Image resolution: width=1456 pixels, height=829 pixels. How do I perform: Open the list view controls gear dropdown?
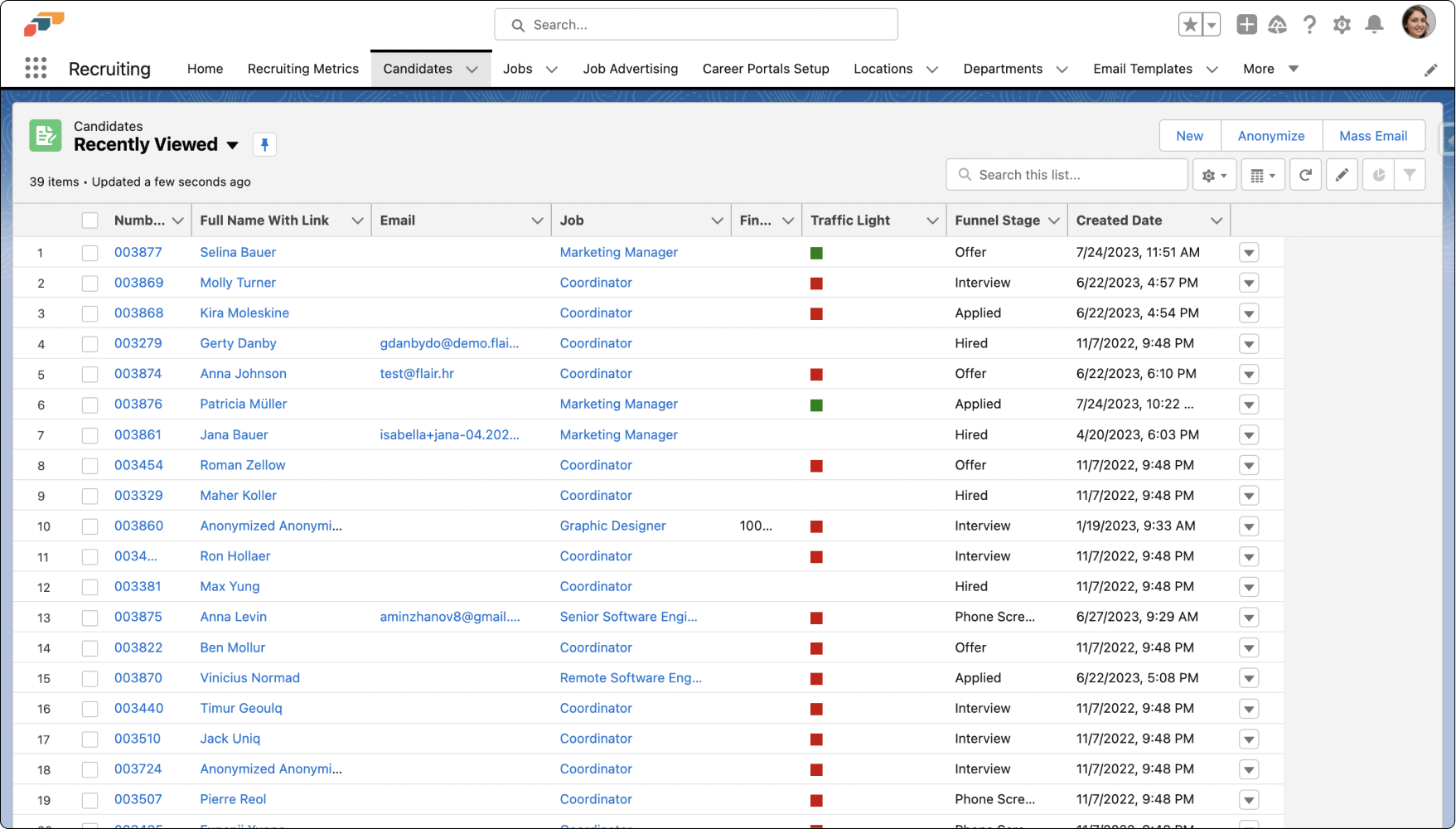point(1214,175)
